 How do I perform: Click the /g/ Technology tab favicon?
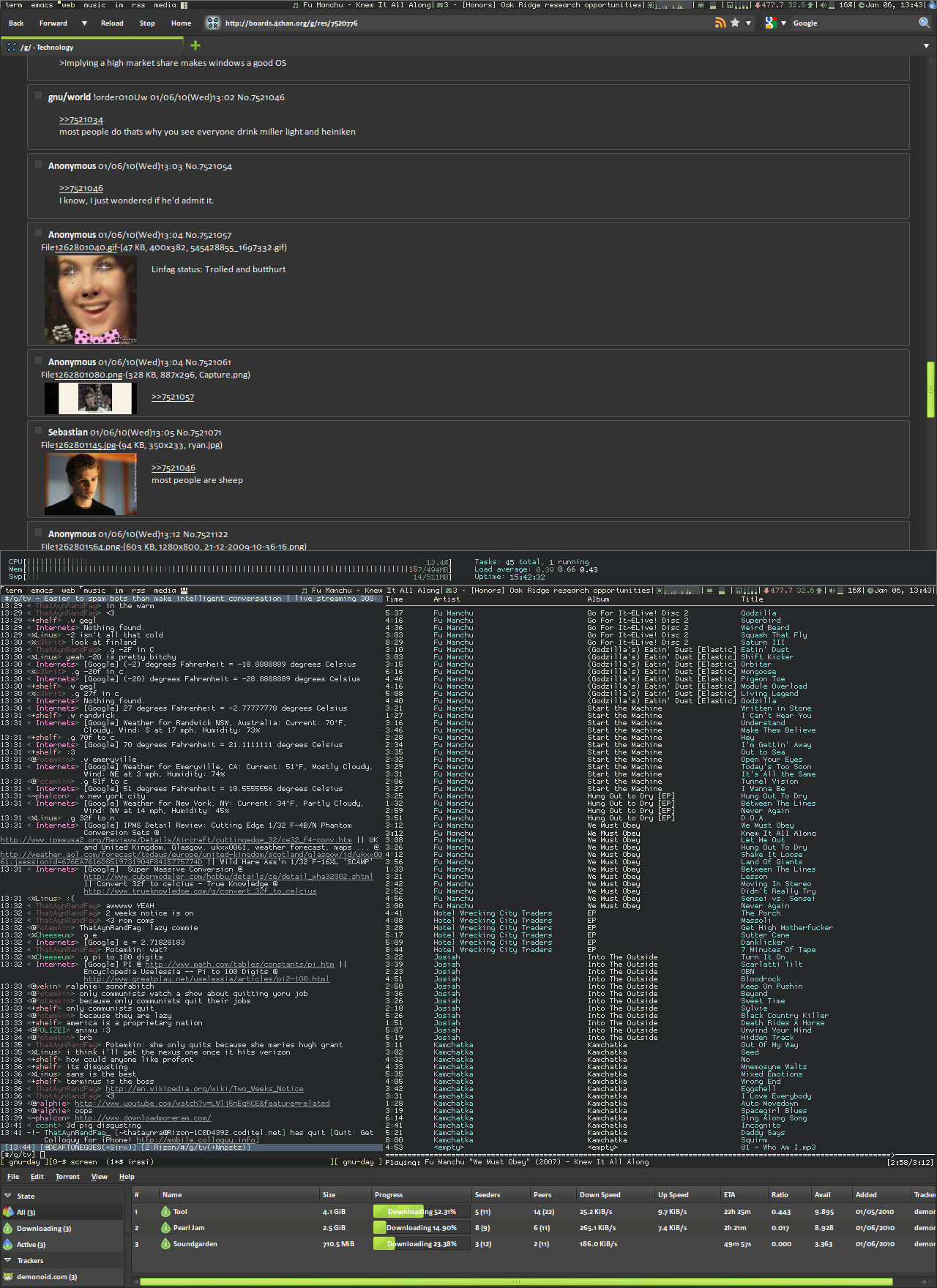click(12, 47)
